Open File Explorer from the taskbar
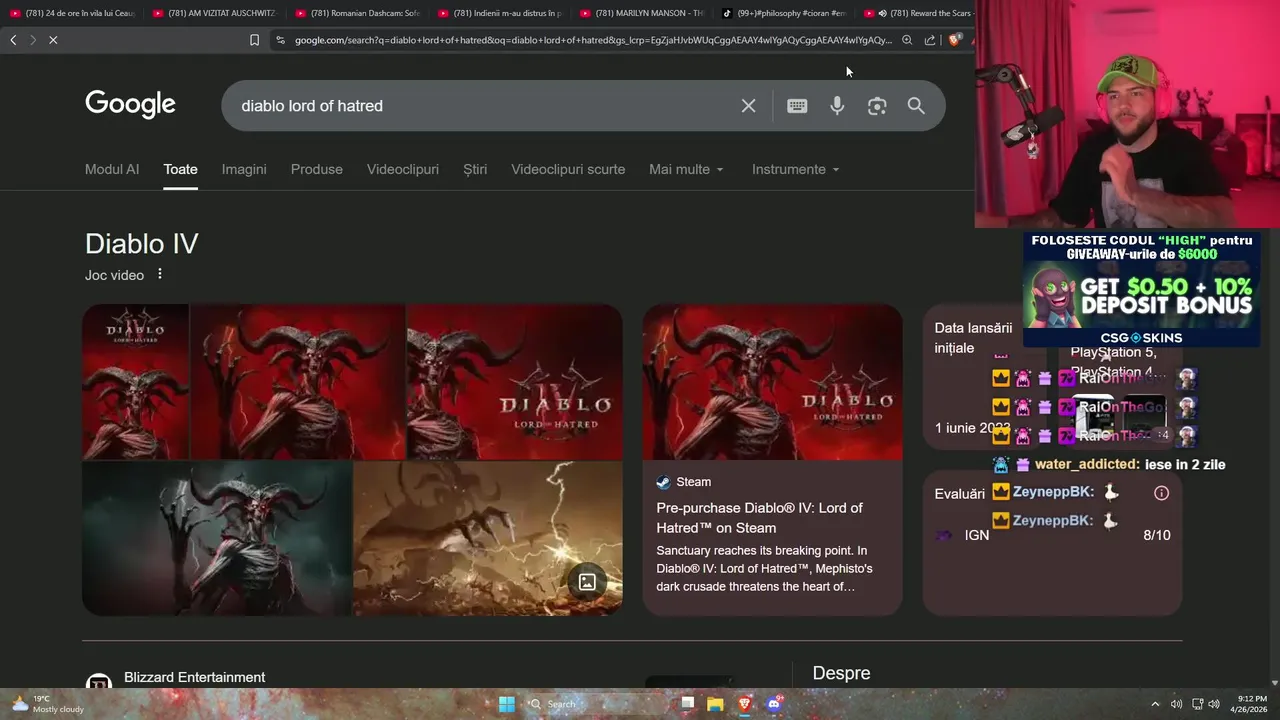Image resolution: width=1280 pixels, height=720 pixels. (715, 704)
